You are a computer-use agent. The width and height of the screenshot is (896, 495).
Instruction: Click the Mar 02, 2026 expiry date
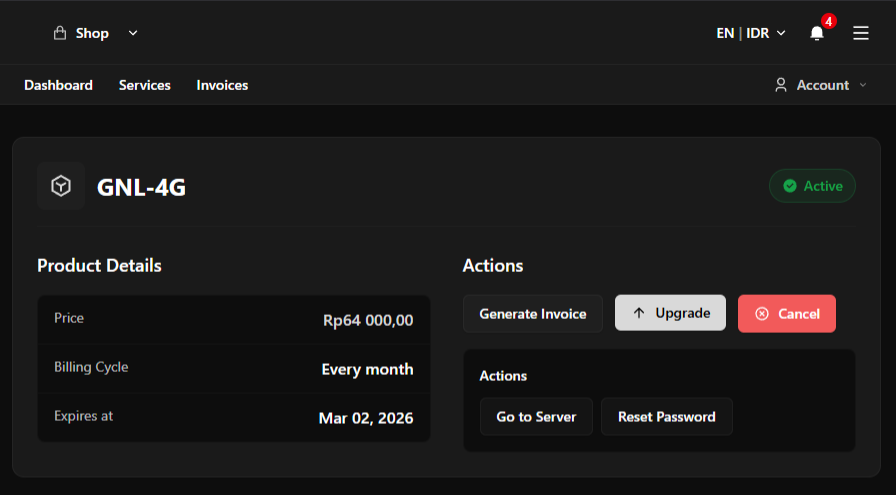365,418
